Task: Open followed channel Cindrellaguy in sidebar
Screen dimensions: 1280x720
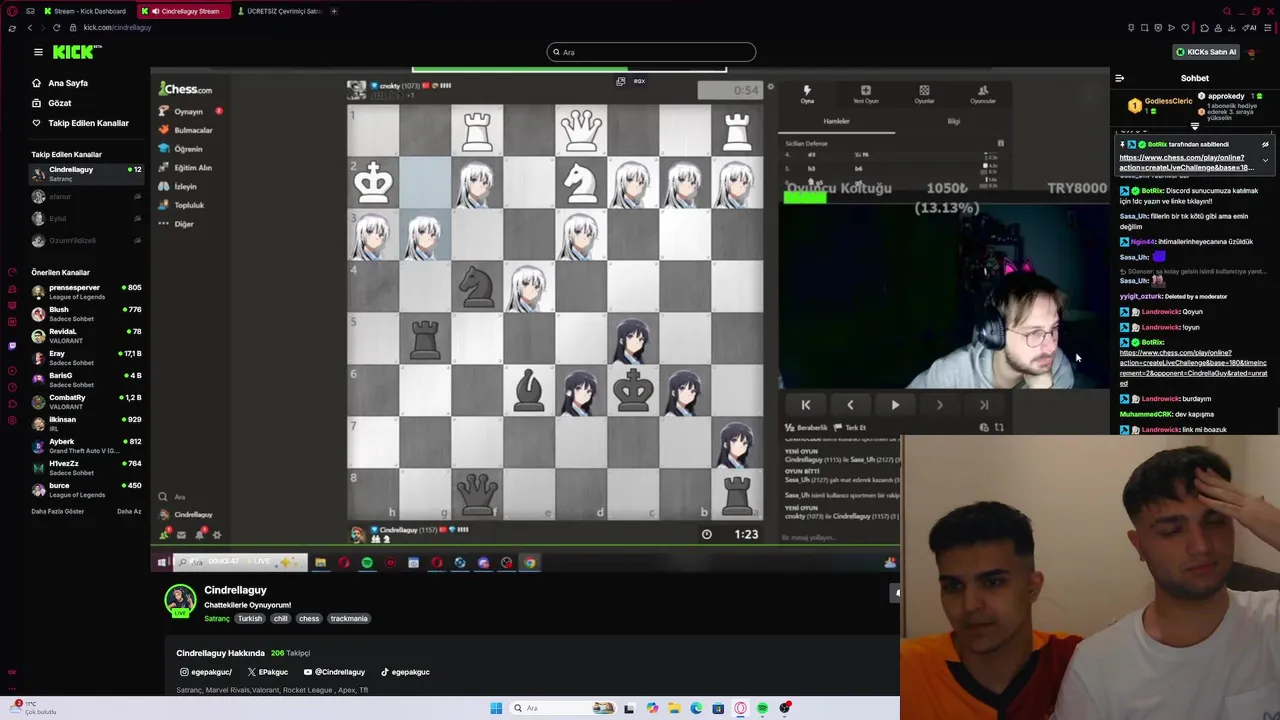Action: (x=86, y=173)
